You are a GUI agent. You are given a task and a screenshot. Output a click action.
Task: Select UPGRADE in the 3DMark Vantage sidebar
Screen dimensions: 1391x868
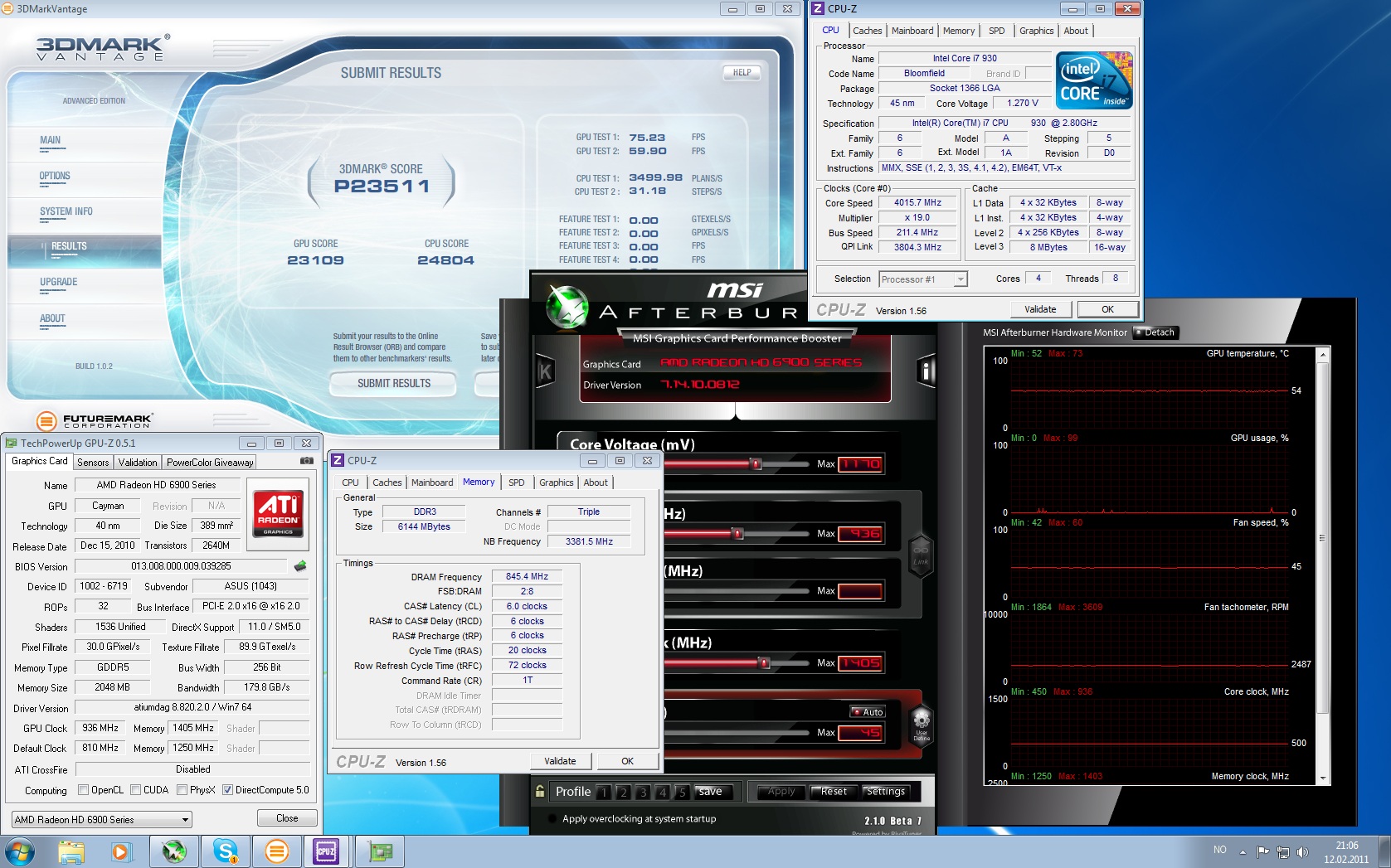[59, 282]
